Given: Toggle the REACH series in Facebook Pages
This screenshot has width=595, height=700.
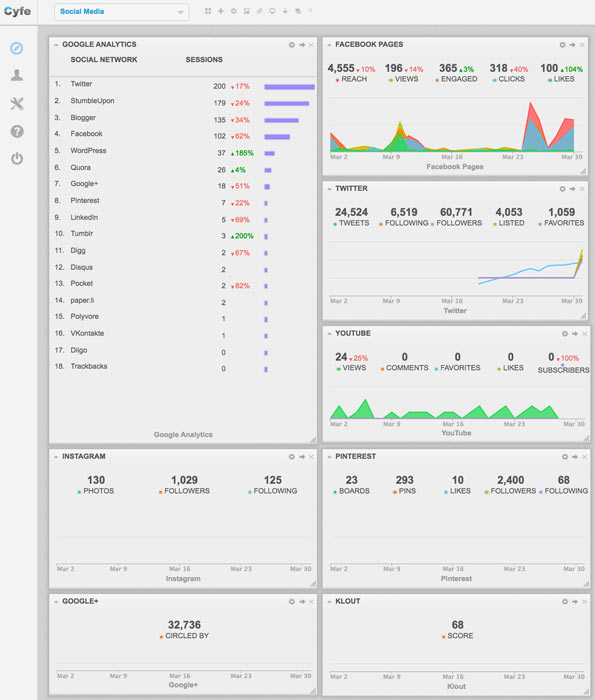Looking at the screenshot, I should 351,79.
